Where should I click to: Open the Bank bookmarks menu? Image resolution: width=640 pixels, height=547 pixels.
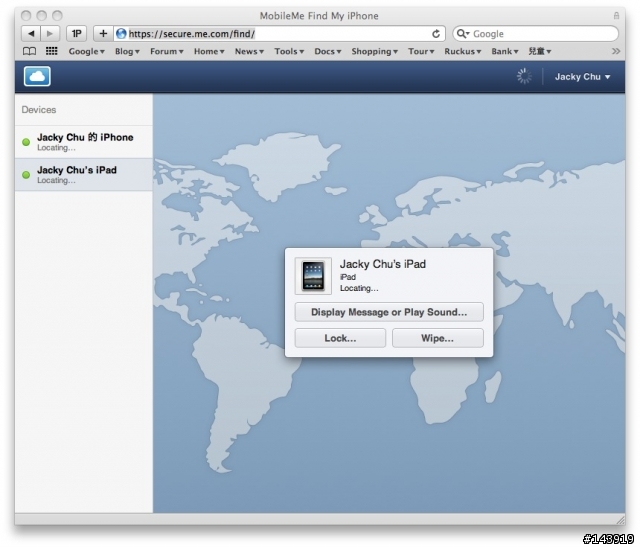pyautogui.click(x=504, y=51)
